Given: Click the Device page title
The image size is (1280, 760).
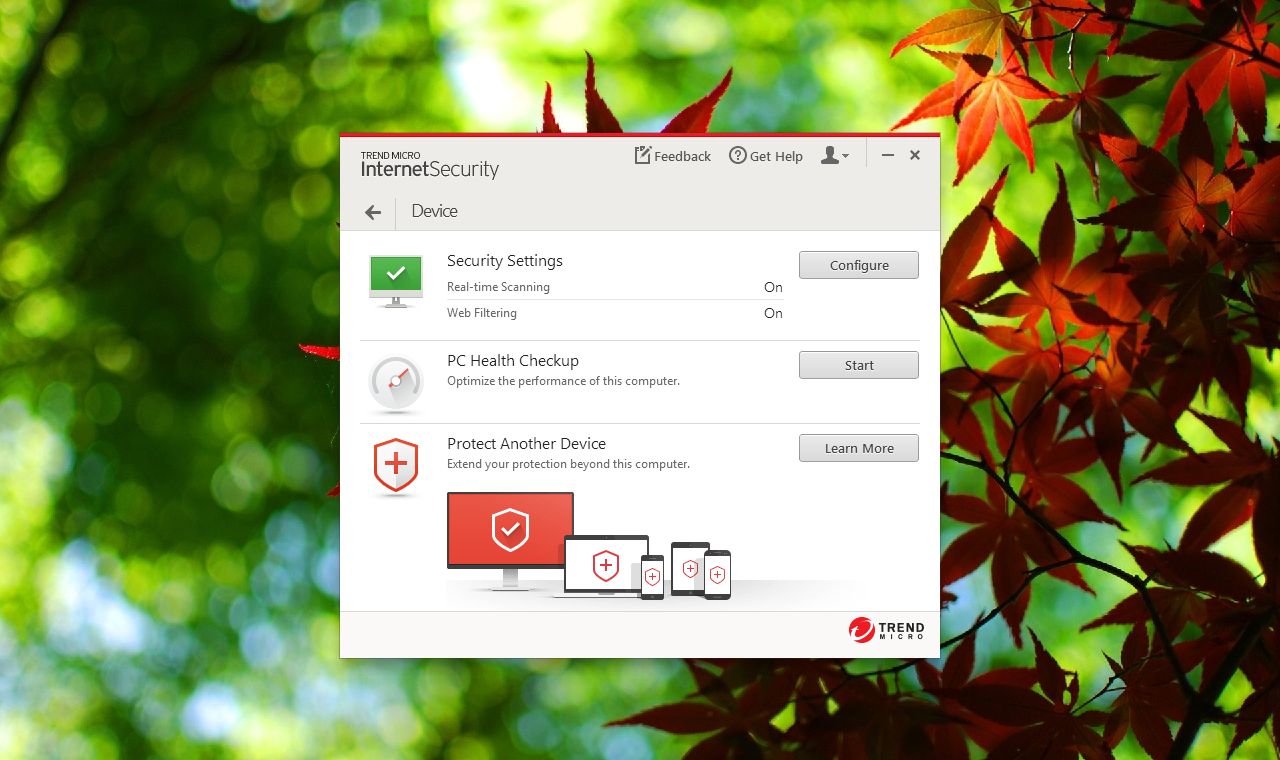Looking at the screenshot, I should (435, 211).
